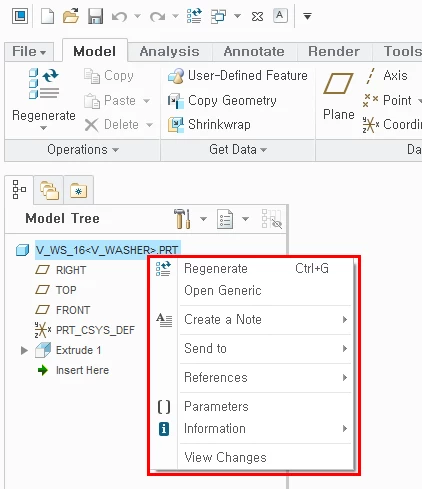Expand the Get Data group dropdown

238,150
